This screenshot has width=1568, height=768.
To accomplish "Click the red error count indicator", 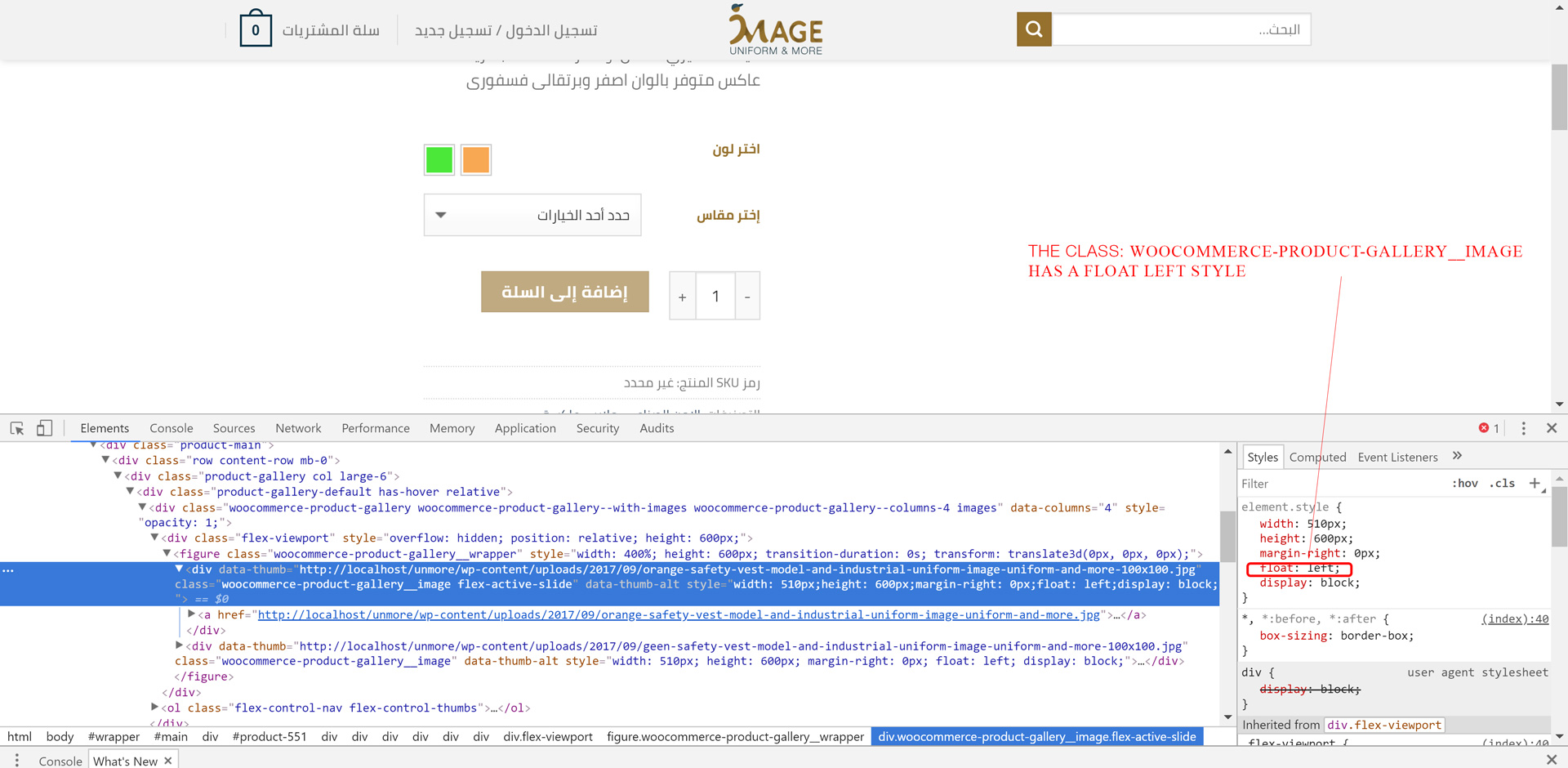I will click(1489, 428).
